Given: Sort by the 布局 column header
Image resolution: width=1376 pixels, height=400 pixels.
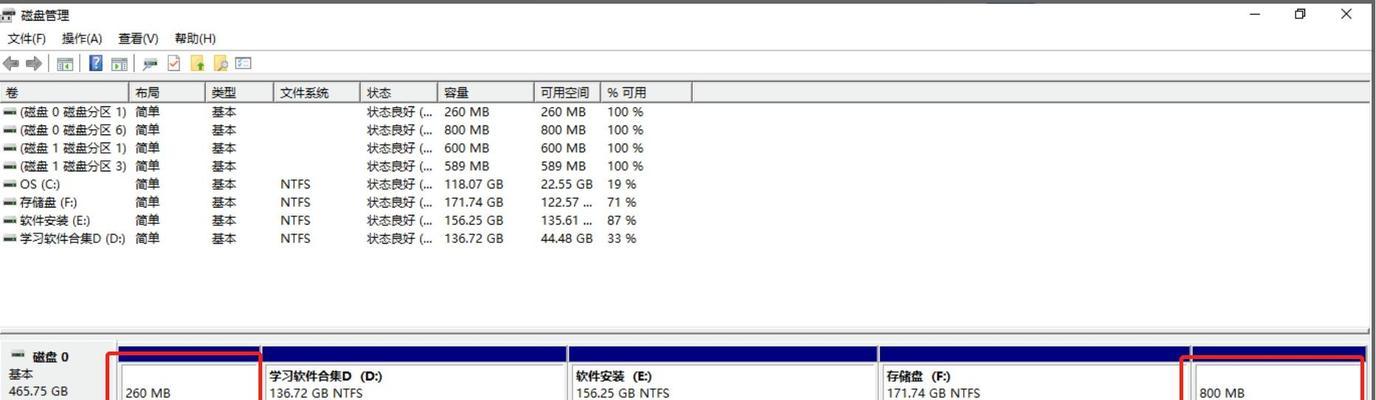Looking at the screenshot, I should pos(168,92).
